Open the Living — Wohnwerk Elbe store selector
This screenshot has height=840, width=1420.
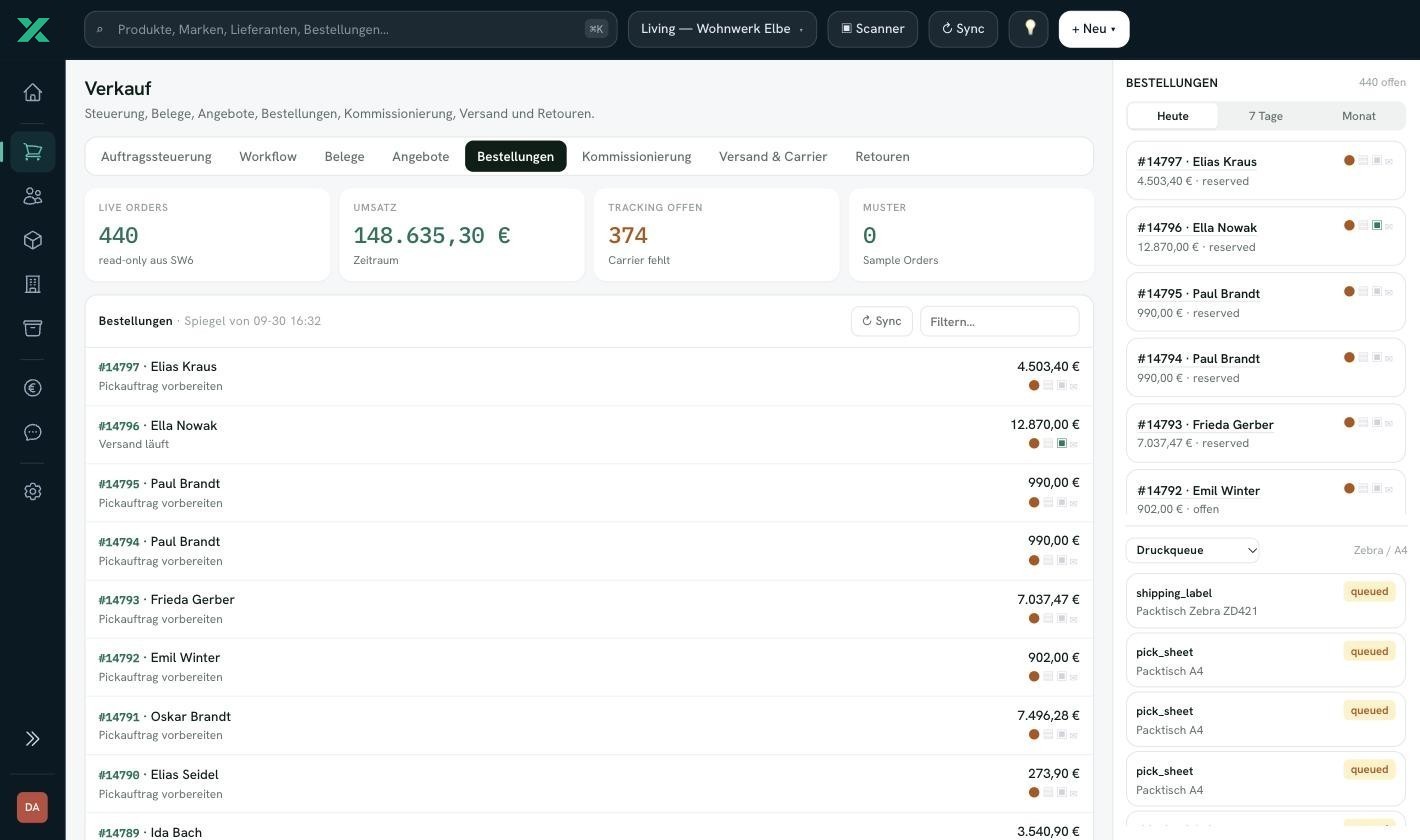point(722,29)
